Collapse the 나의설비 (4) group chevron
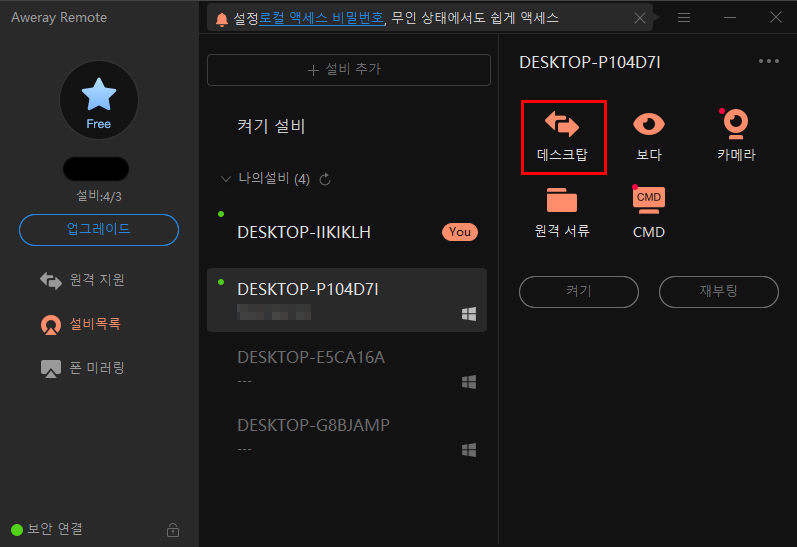 click(x=226, y=179)
